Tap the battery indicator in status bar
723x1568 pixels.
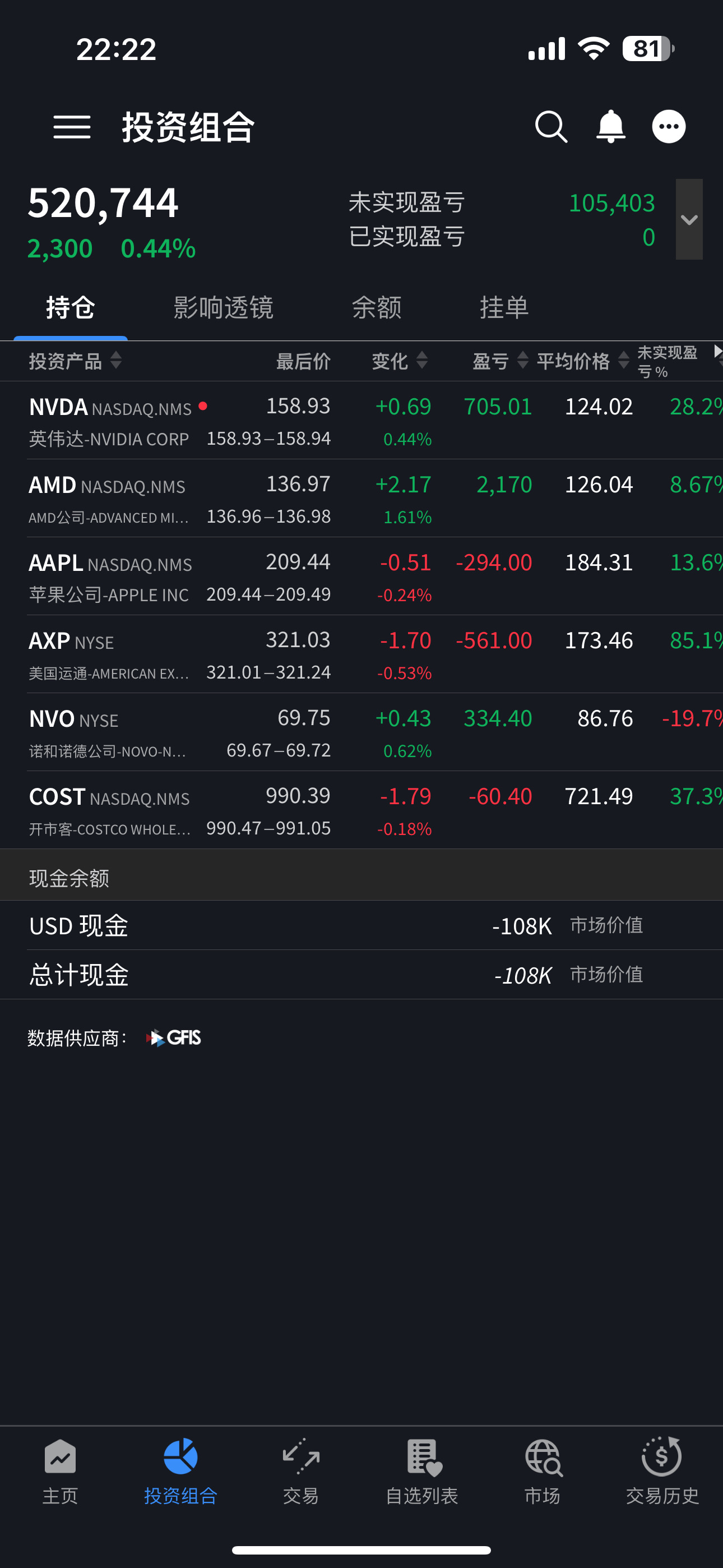[x=648, y=49]
